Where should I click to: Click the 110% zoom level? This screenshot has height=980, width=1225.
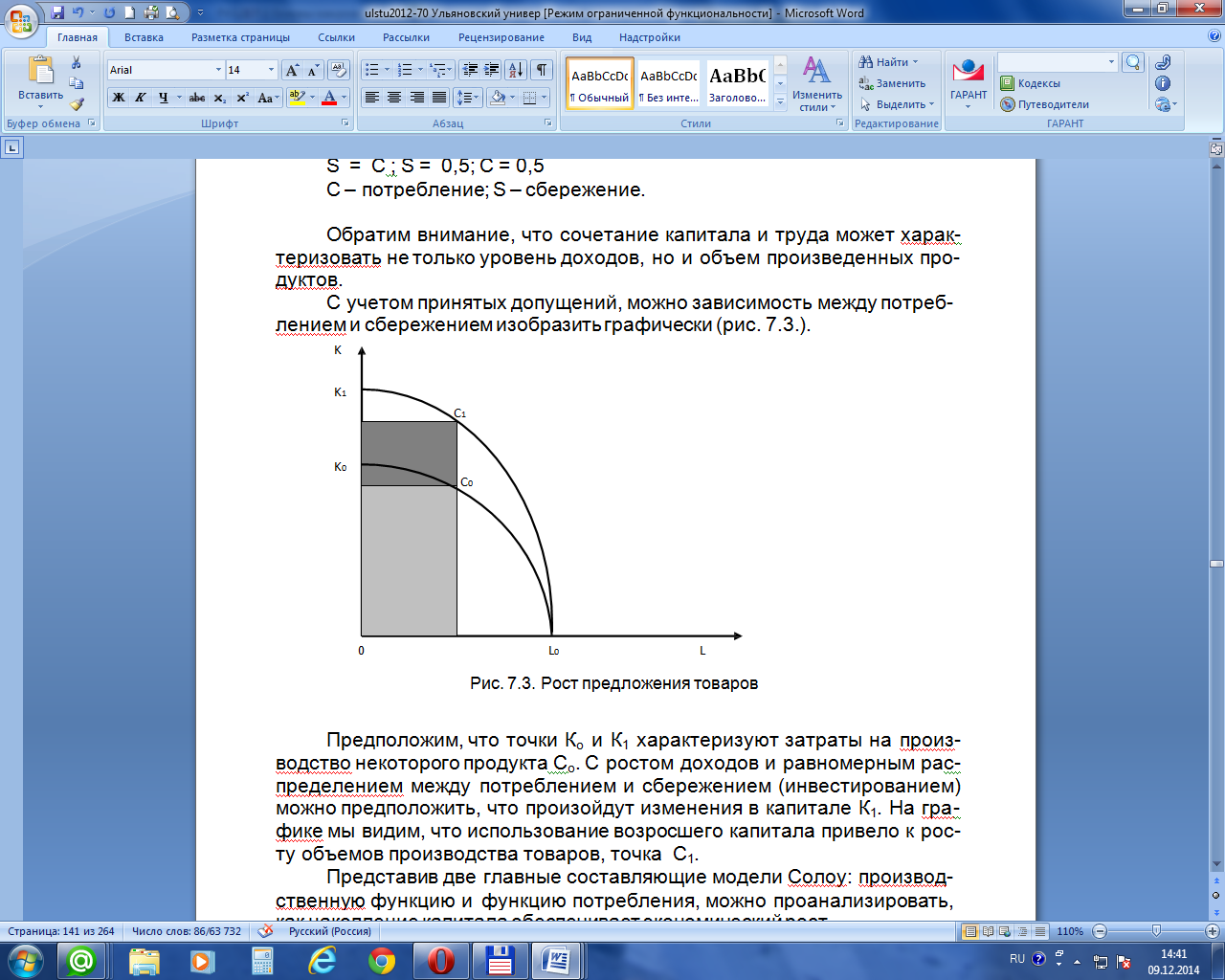pyautogui.click(x=1070, y=931)
